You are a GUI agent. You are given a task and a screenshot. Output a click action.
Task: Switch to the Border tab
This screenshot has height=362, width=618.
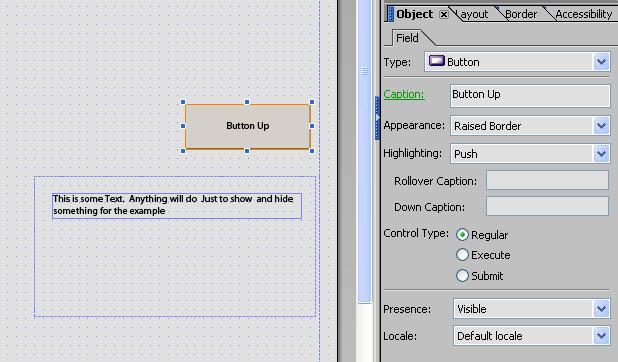[x=521, y=15]
